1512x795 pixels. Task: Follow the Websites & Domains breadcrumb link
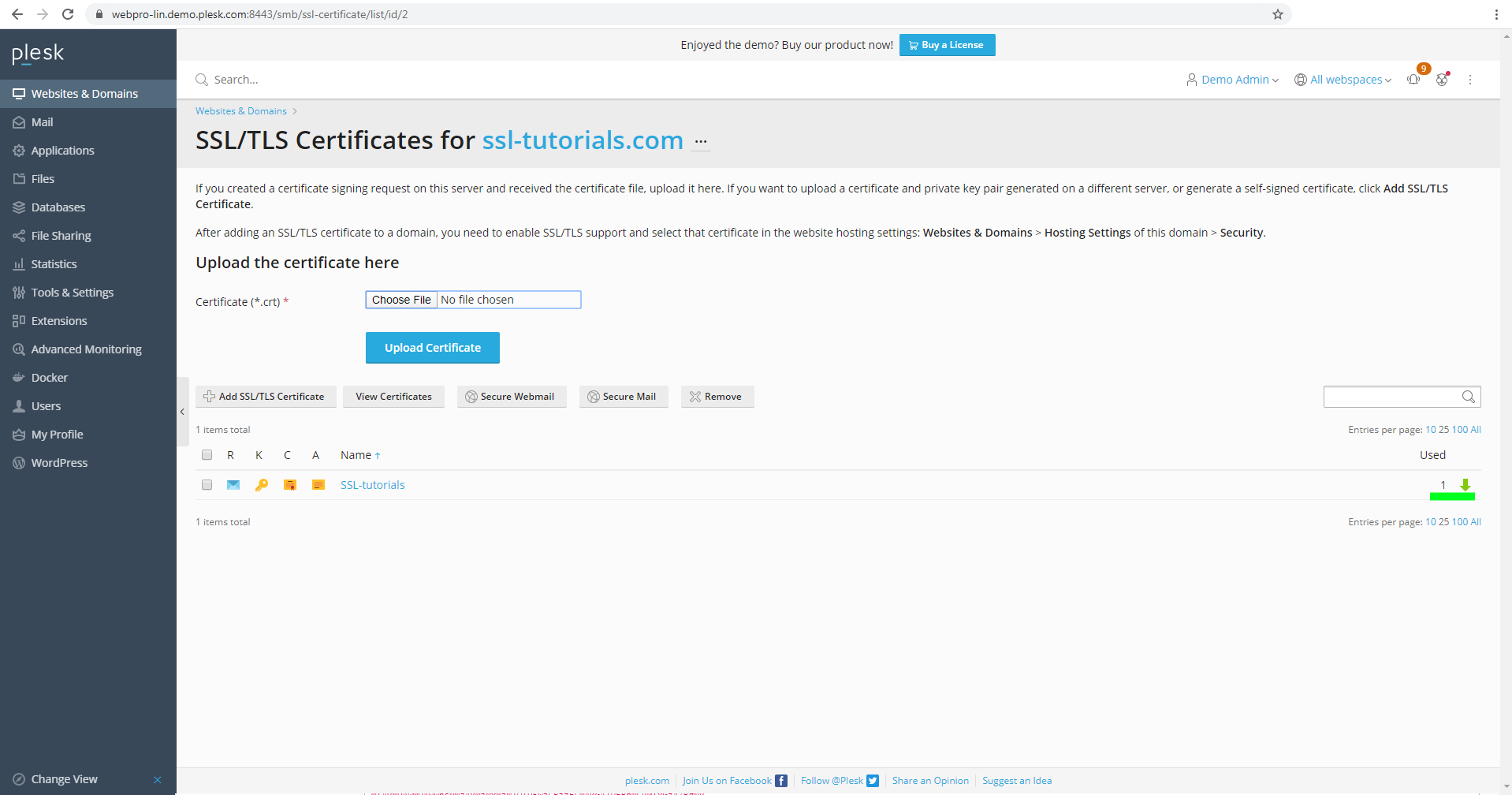[241, 111]
